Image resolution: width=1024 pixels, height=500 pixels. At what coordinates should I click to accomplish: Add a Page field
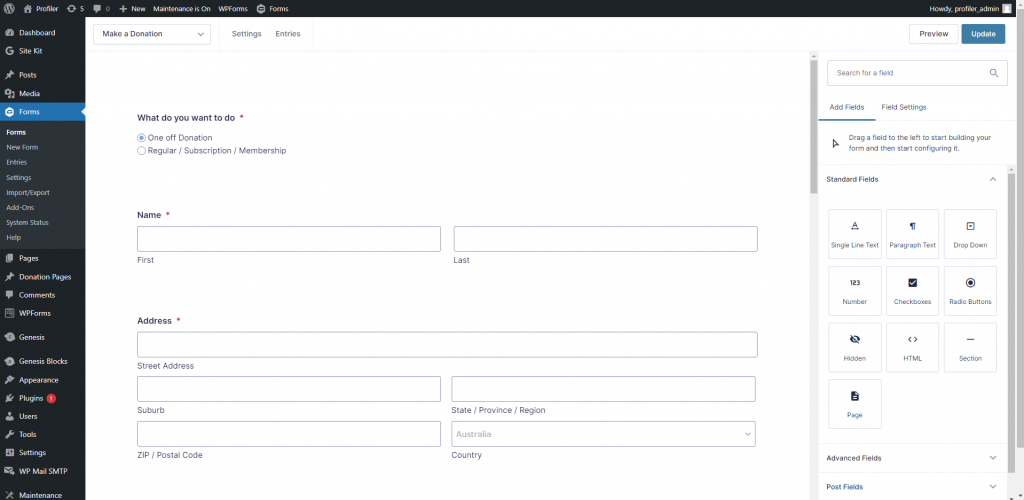click(x=854, y=404)
